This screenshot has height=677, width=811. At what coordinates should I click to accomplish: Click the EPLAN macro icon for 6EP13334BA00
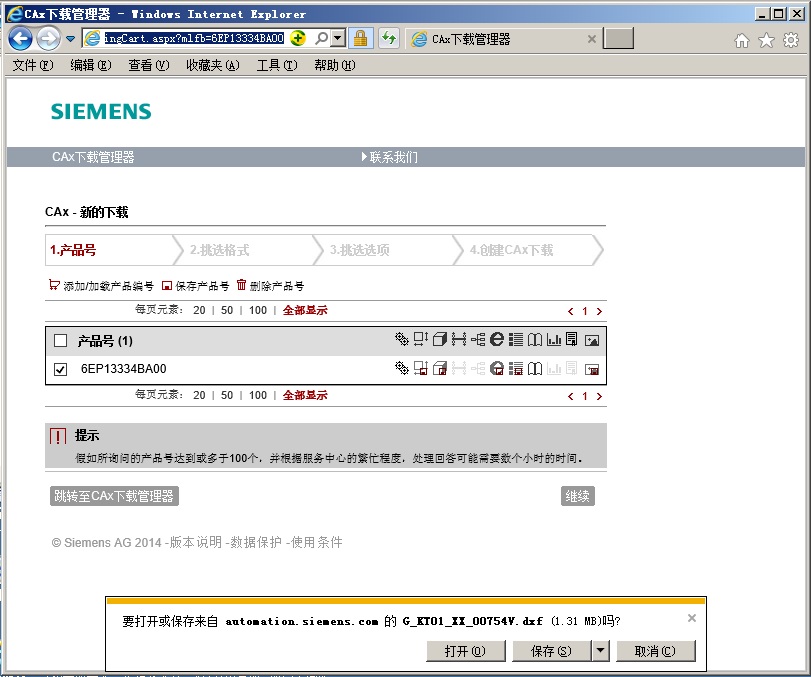(x=497, y=368)
